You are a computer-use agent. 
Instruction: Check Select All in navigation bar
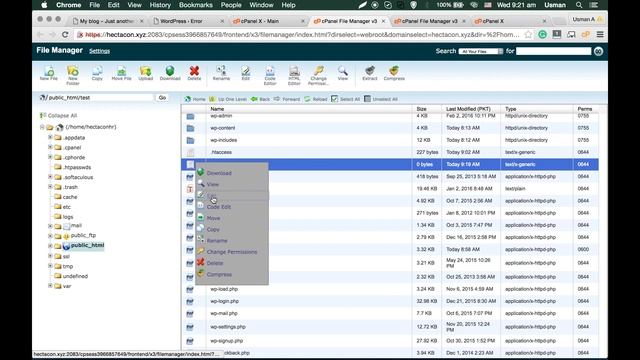pyautogui.click(x=345, y=99)
